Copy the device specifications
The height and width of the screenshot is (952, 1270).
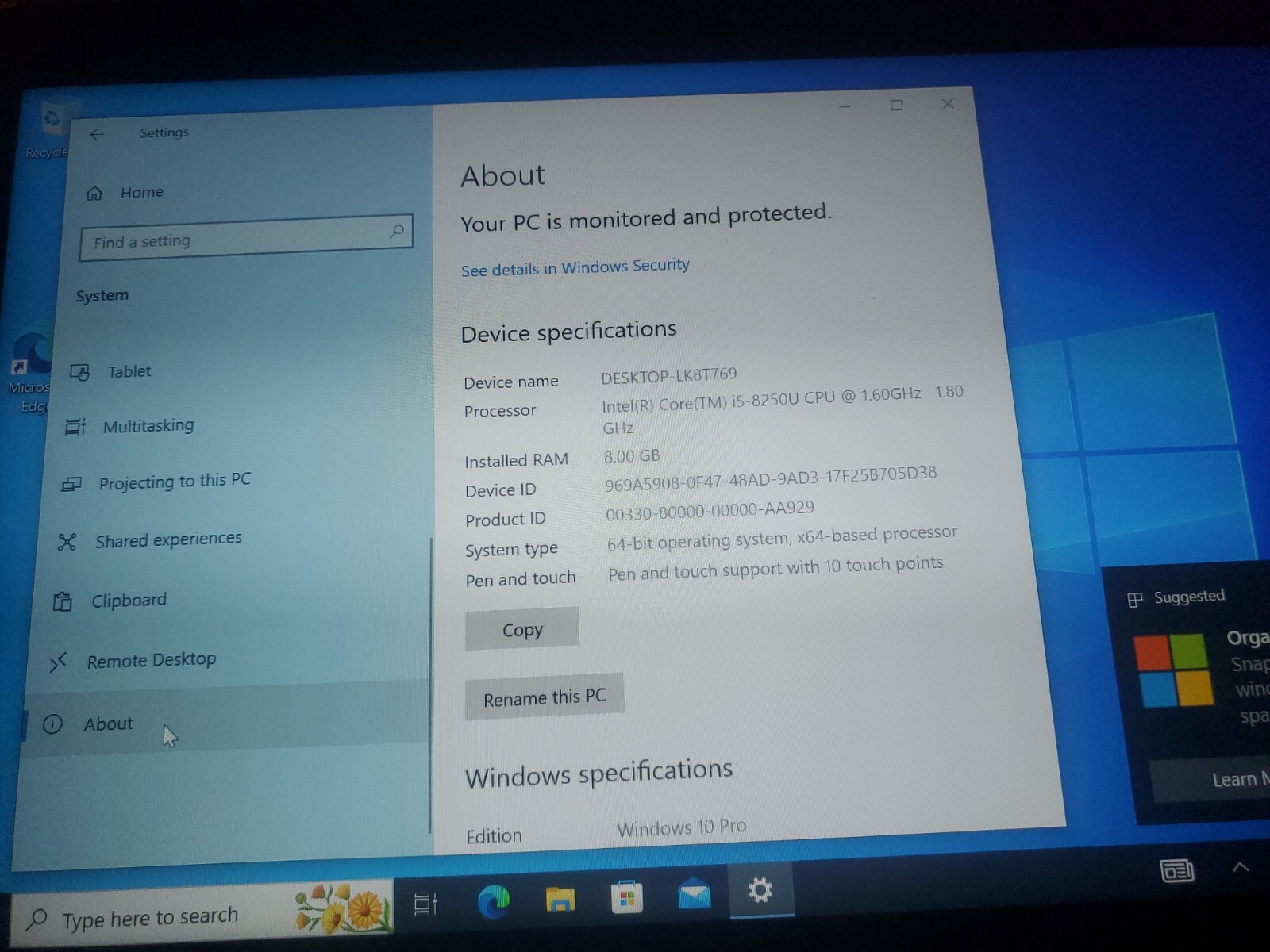522,630
